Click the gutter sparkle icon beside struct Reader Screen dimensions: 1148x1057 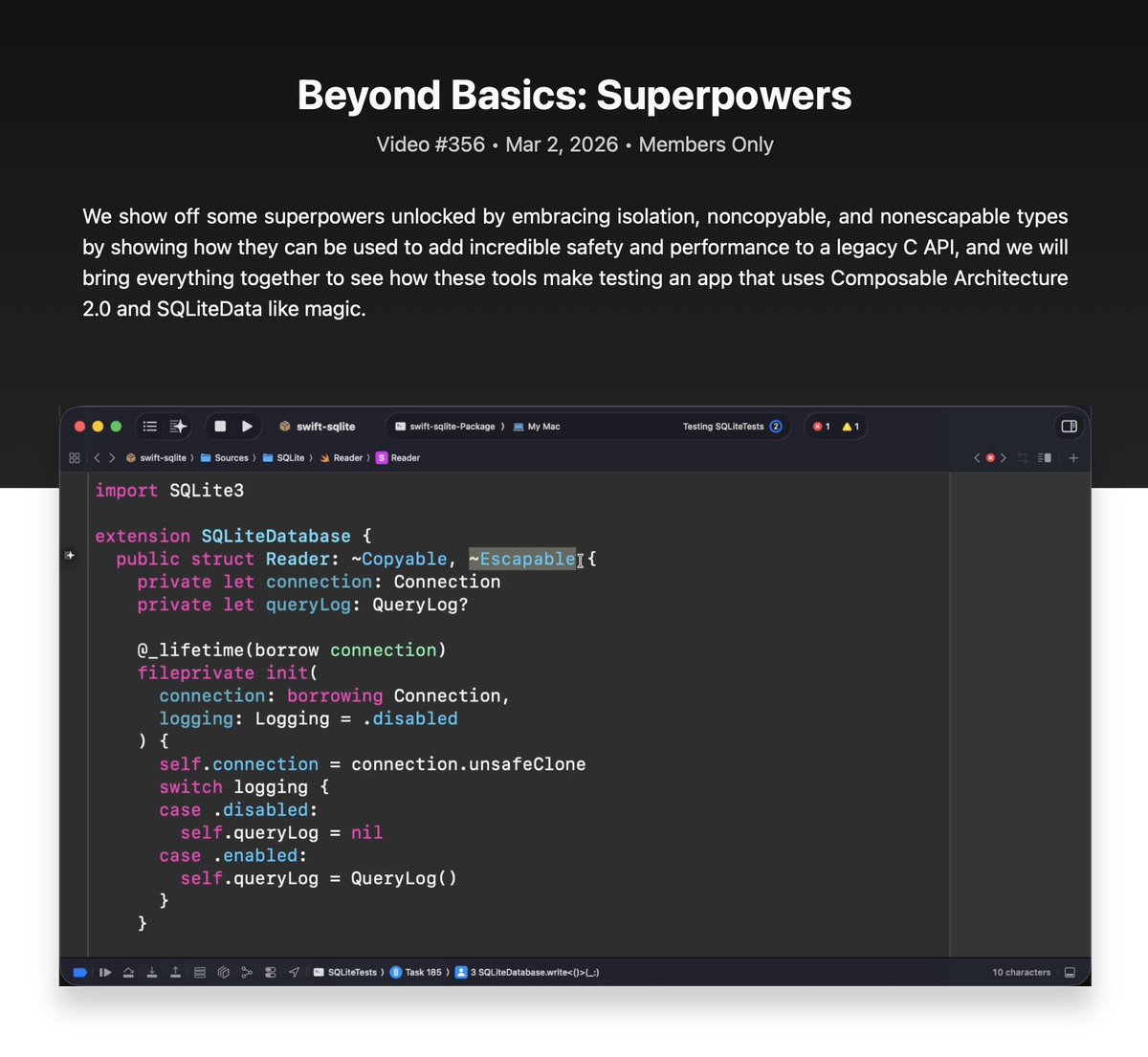(70, 555)
